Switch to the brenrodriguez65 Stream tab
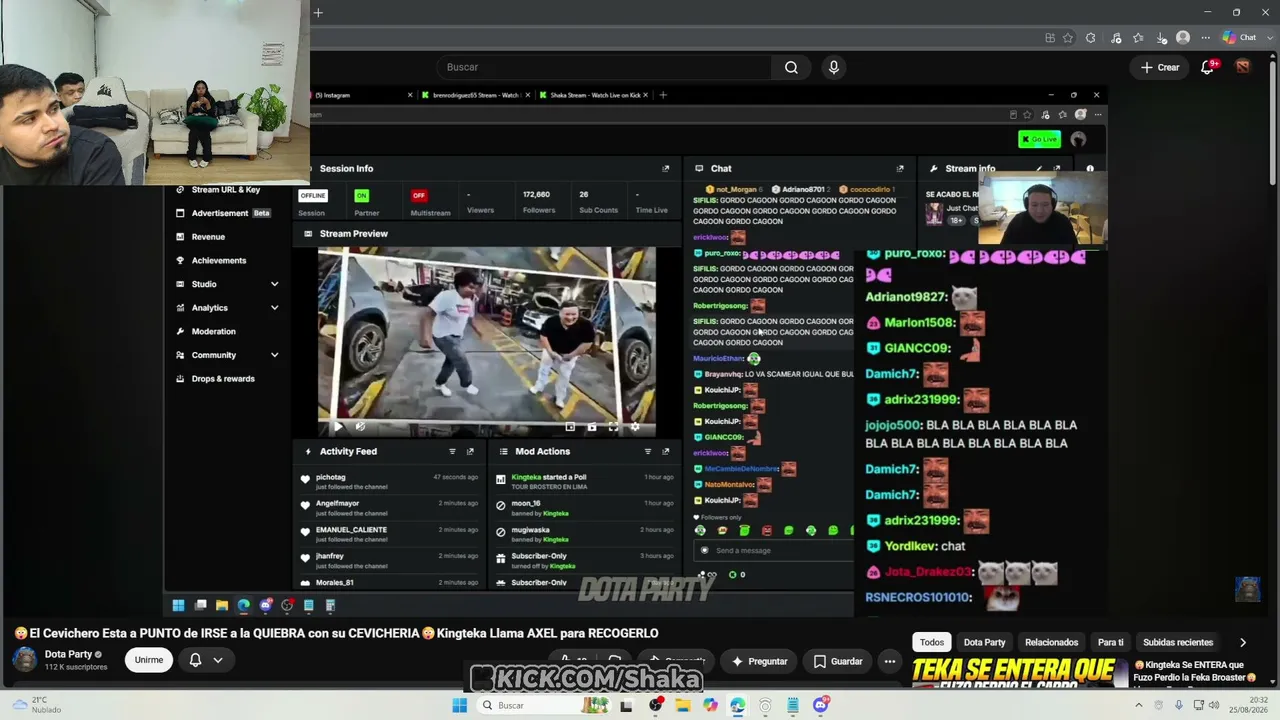Image resolution: width=1280 pixels, height=720 pixels. click(476, 95)
